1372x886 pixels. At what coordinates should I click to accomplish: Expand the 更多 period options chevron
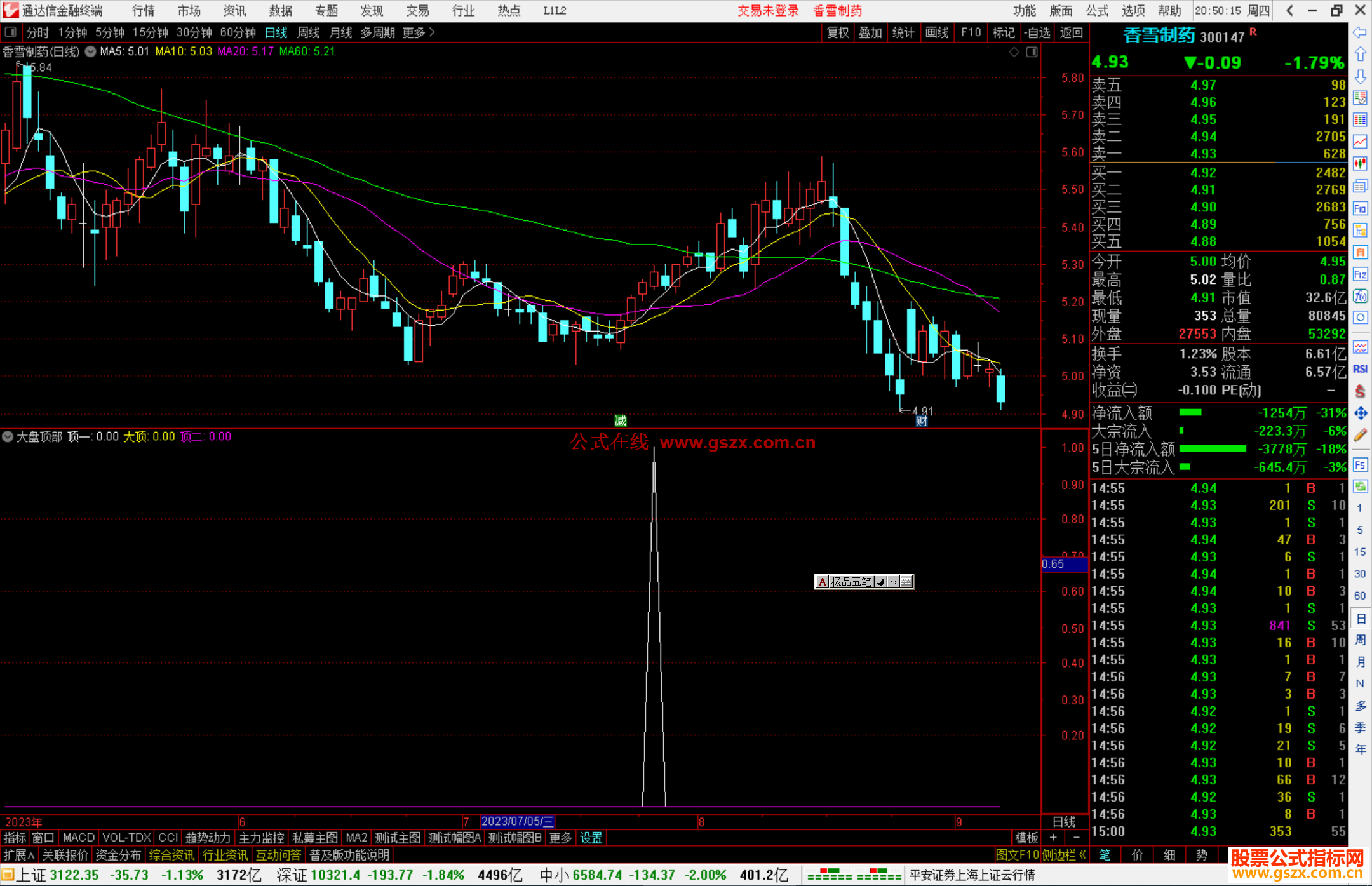click(x=433, y=32)
